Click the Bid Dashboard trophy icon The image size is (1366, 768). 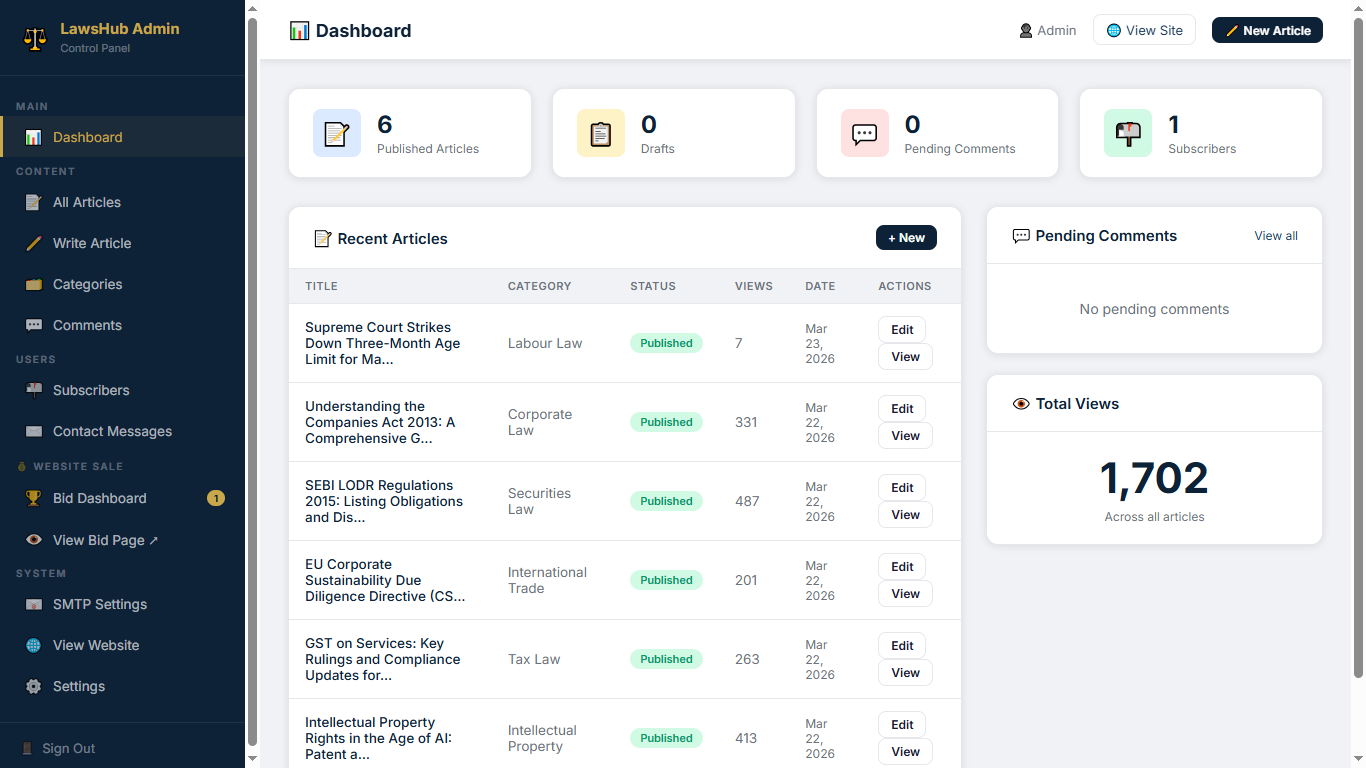(34, 499)
